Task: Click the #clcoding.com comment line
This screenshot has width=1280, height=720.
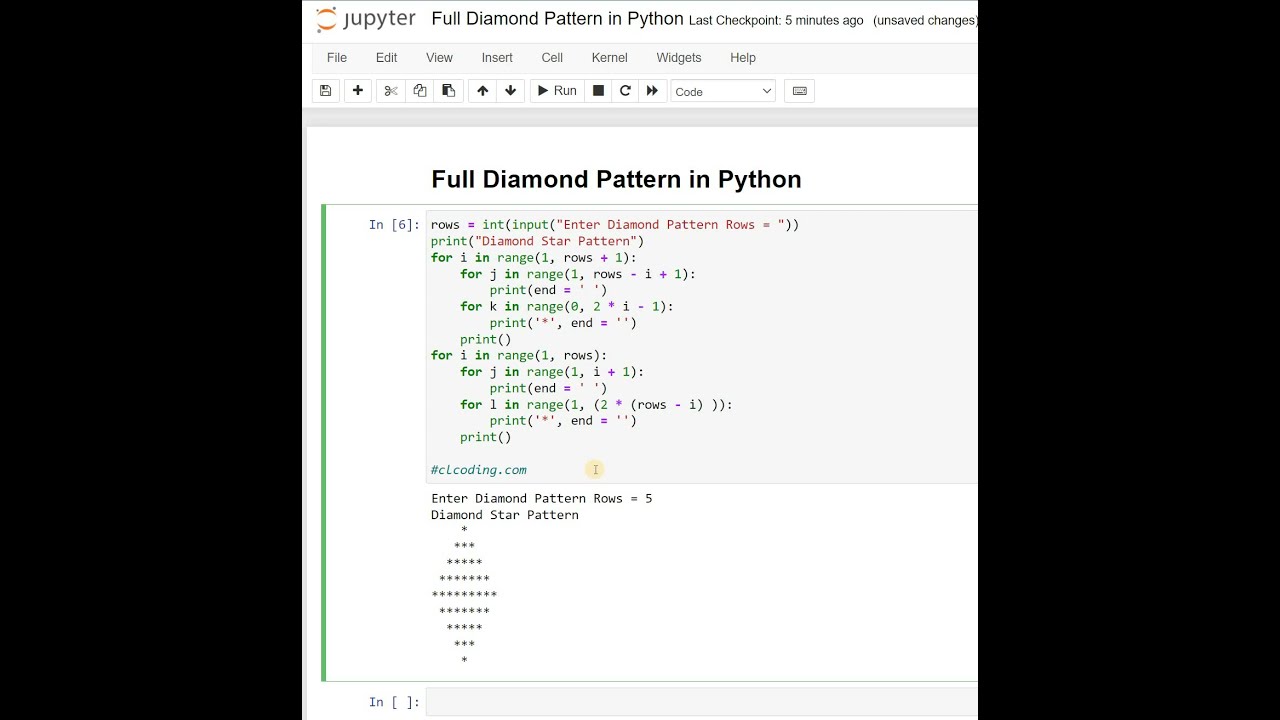Action: click(478, 470)
